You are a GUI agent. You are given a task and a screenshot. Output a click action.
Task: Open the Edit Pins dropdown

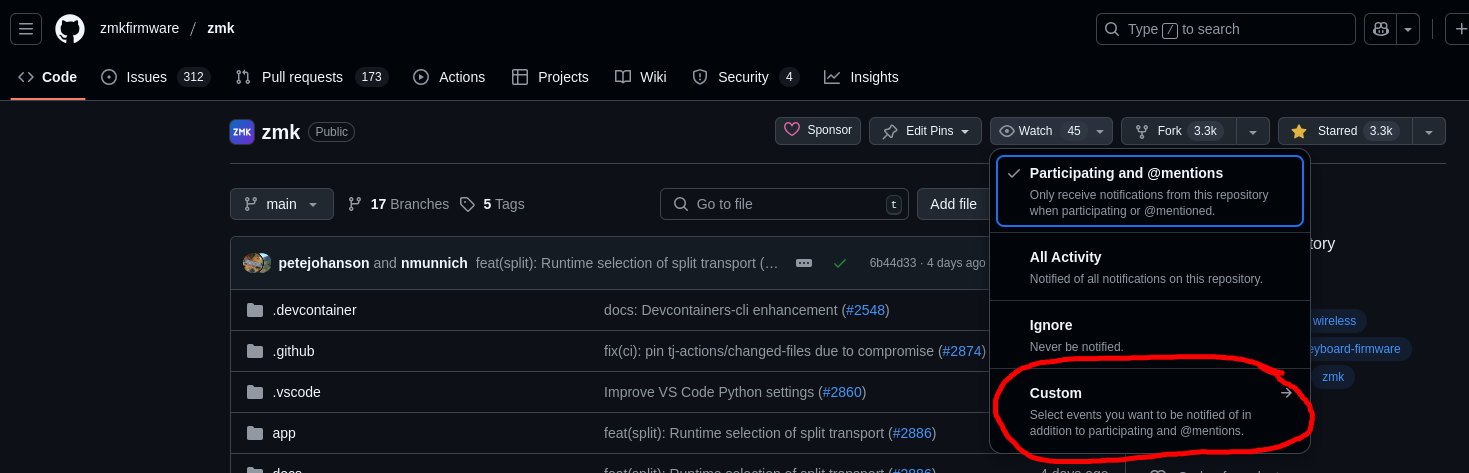(x=926, y=131)
